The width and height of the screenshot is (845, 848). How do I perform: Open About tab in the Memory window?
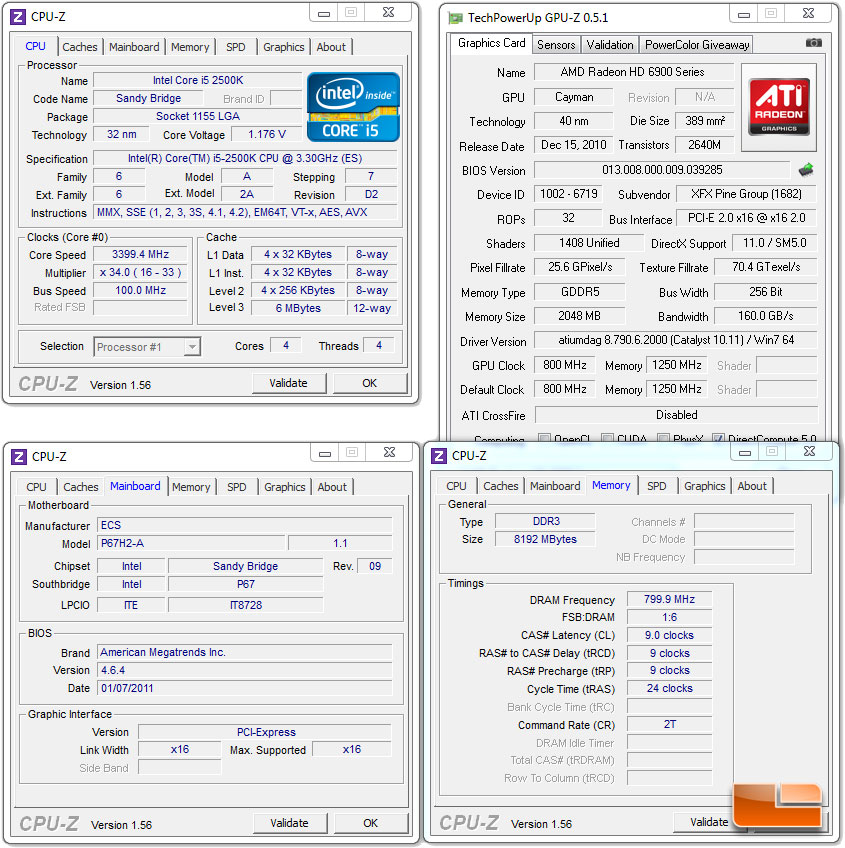click(752, 486)
